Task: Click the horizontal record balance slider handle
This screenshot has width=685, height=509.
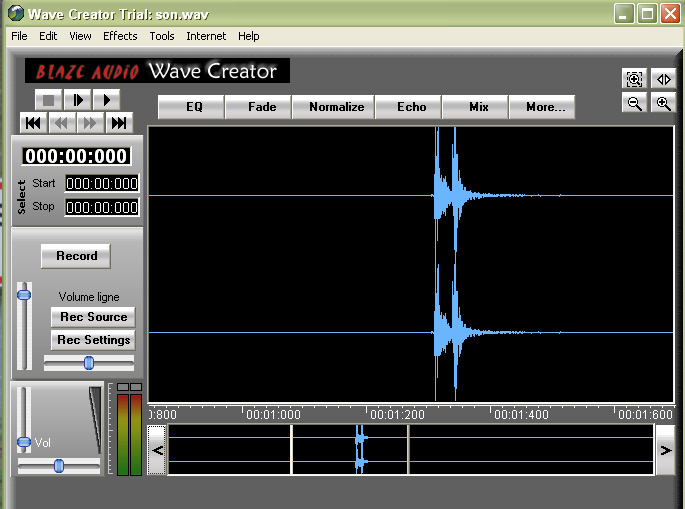Action: 89,363
